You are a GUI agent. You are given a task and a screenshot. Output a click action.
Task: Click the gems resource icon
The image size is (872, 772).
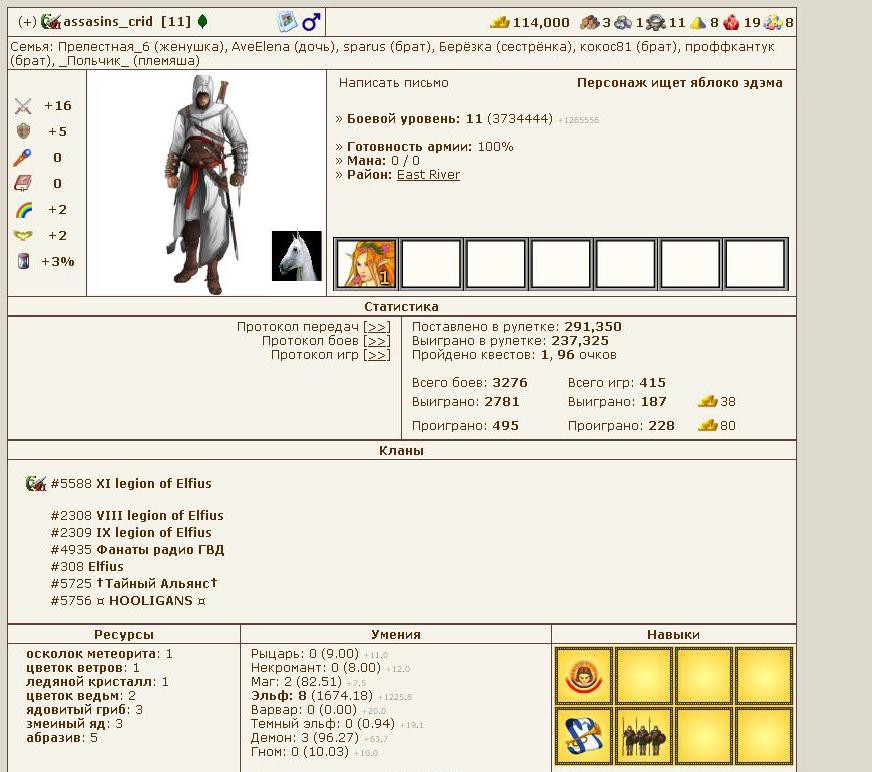click(772, 23)
